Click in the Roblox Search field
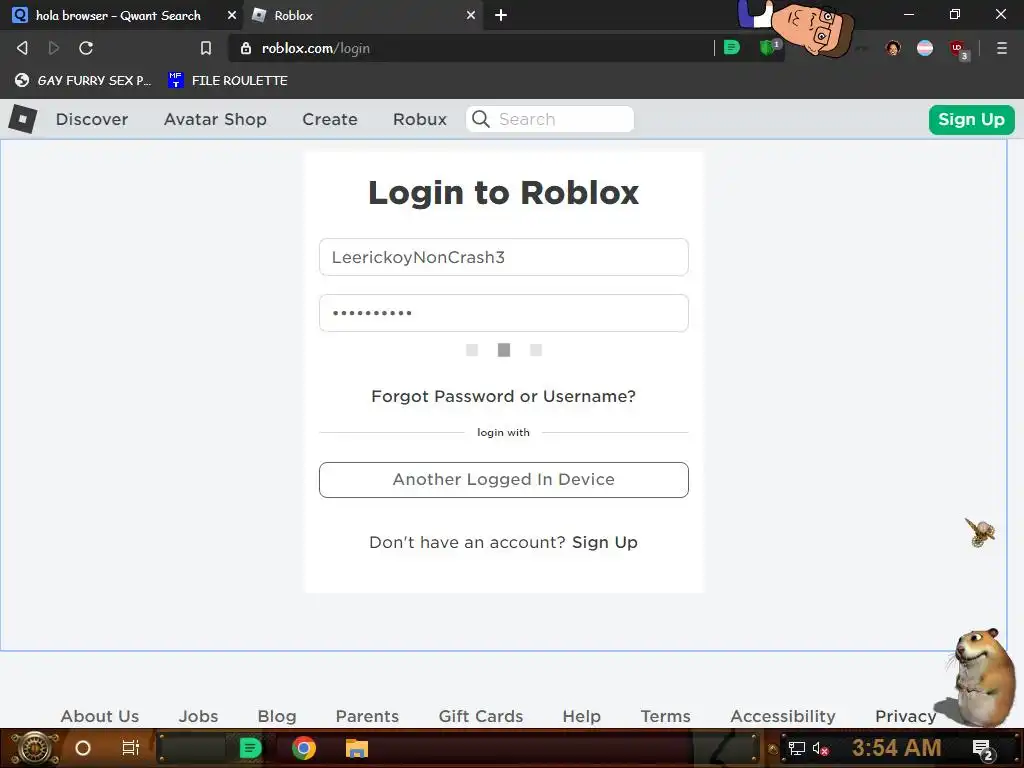Image resolution: width=1024 pixels, height=768 pixels. 550,119
